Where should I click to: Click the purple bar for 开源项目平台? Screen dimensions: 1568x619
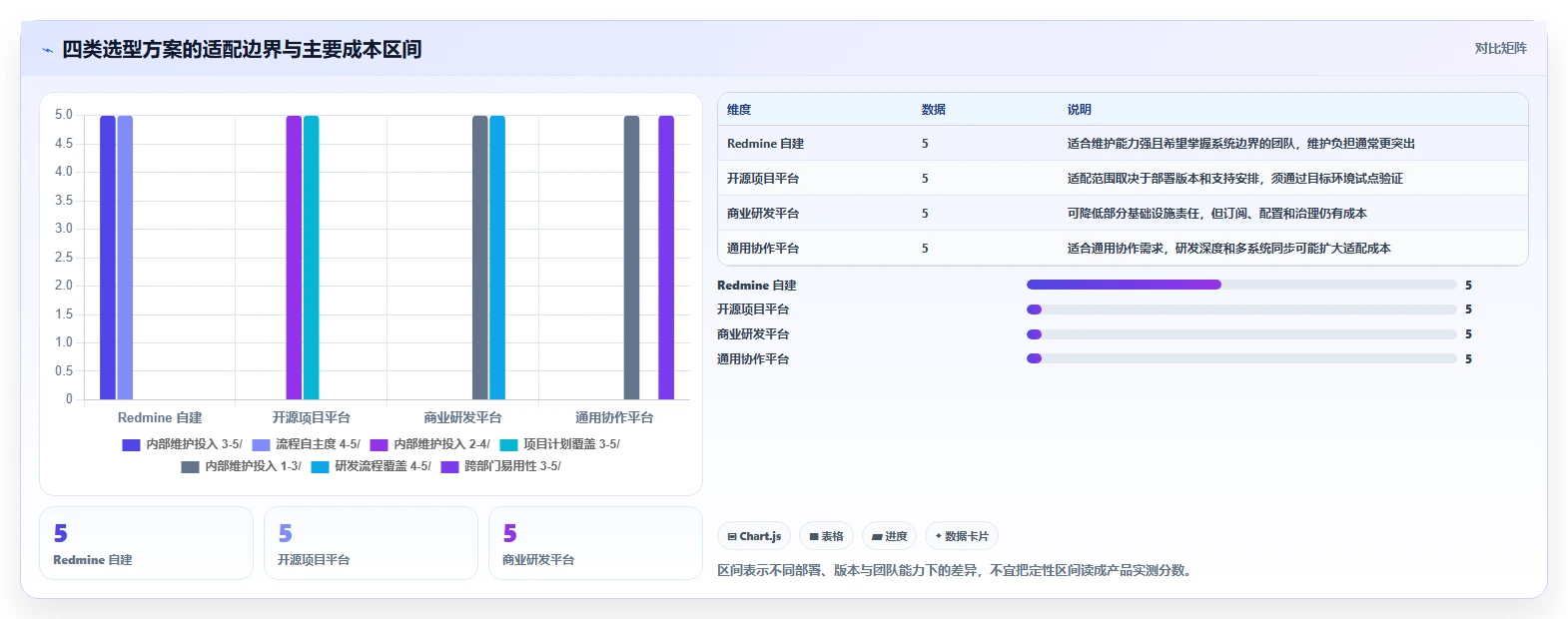[x=294, y=258]
